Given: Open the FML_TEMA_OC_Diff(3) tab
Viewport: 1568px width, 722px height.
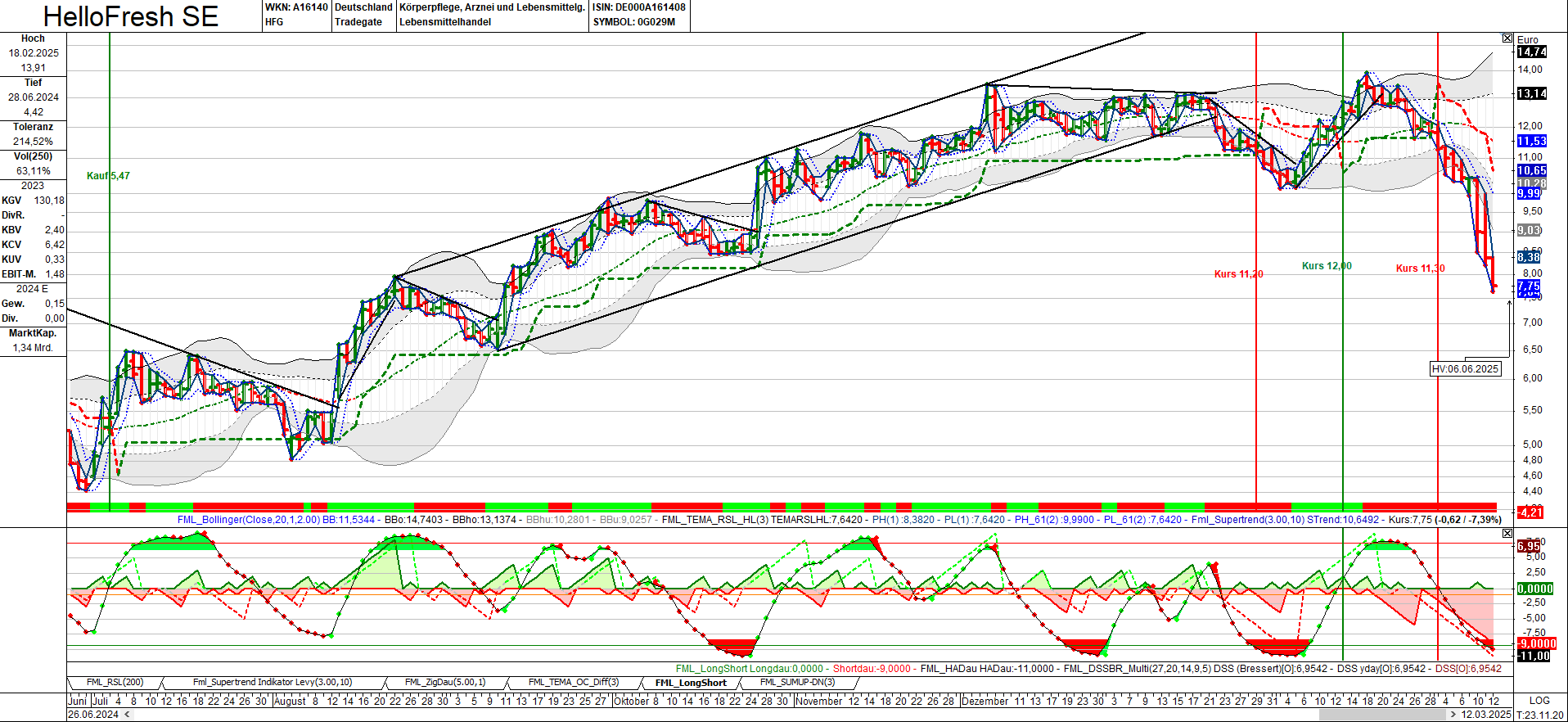Looking at the screenshot, I should pyautogui.click(x=573, y=683).
